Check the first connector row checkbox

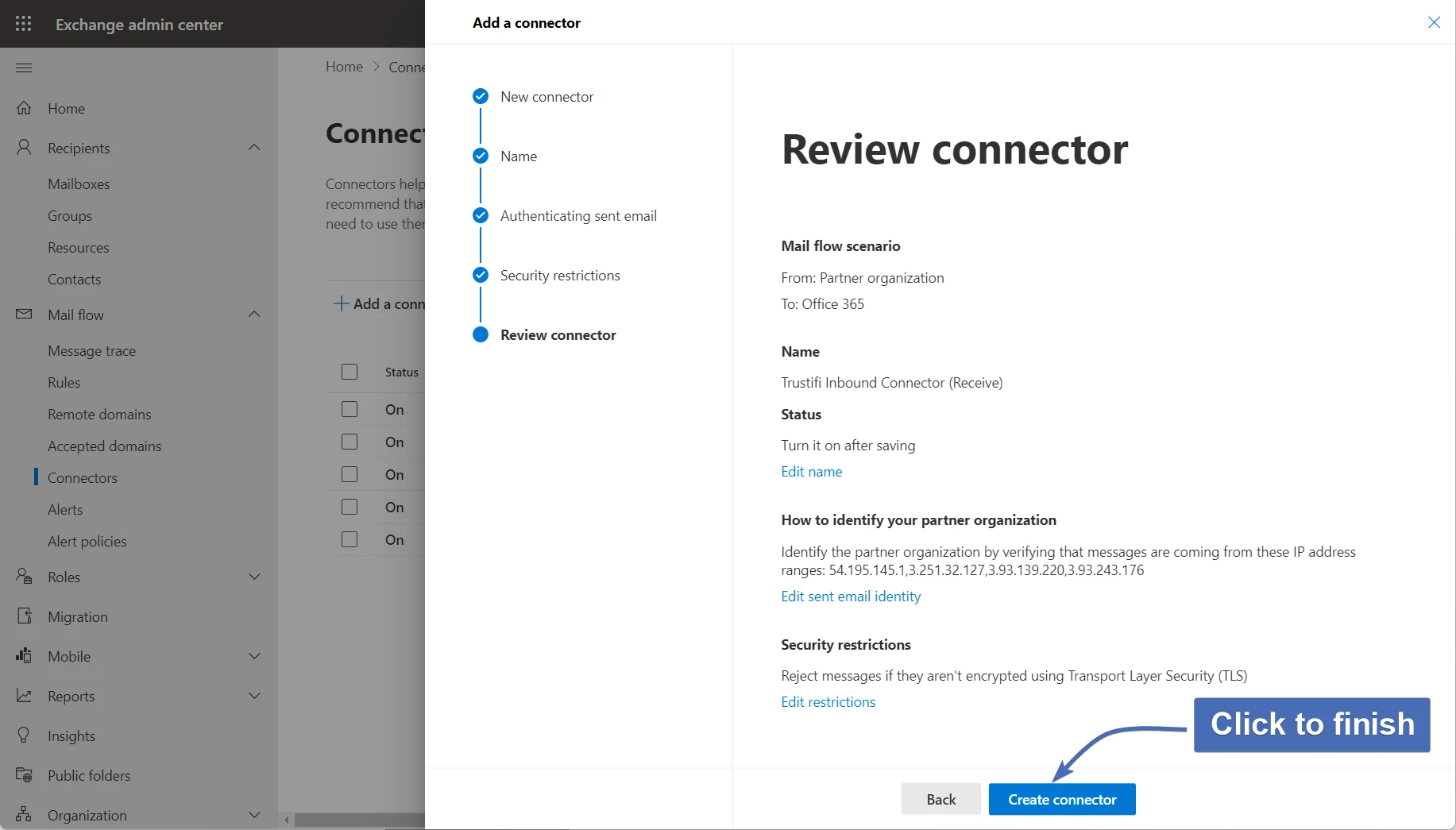pyautogui.click(x=350, y=409)
